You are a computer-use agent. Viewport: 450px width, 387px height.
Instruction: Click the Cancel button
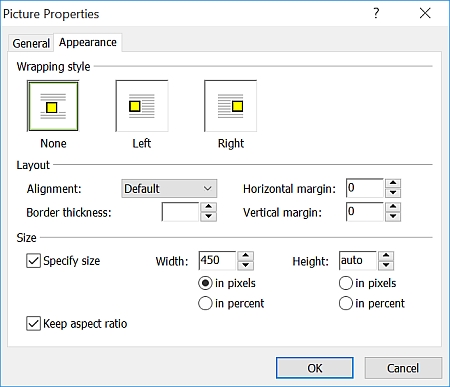coord(403,368)
